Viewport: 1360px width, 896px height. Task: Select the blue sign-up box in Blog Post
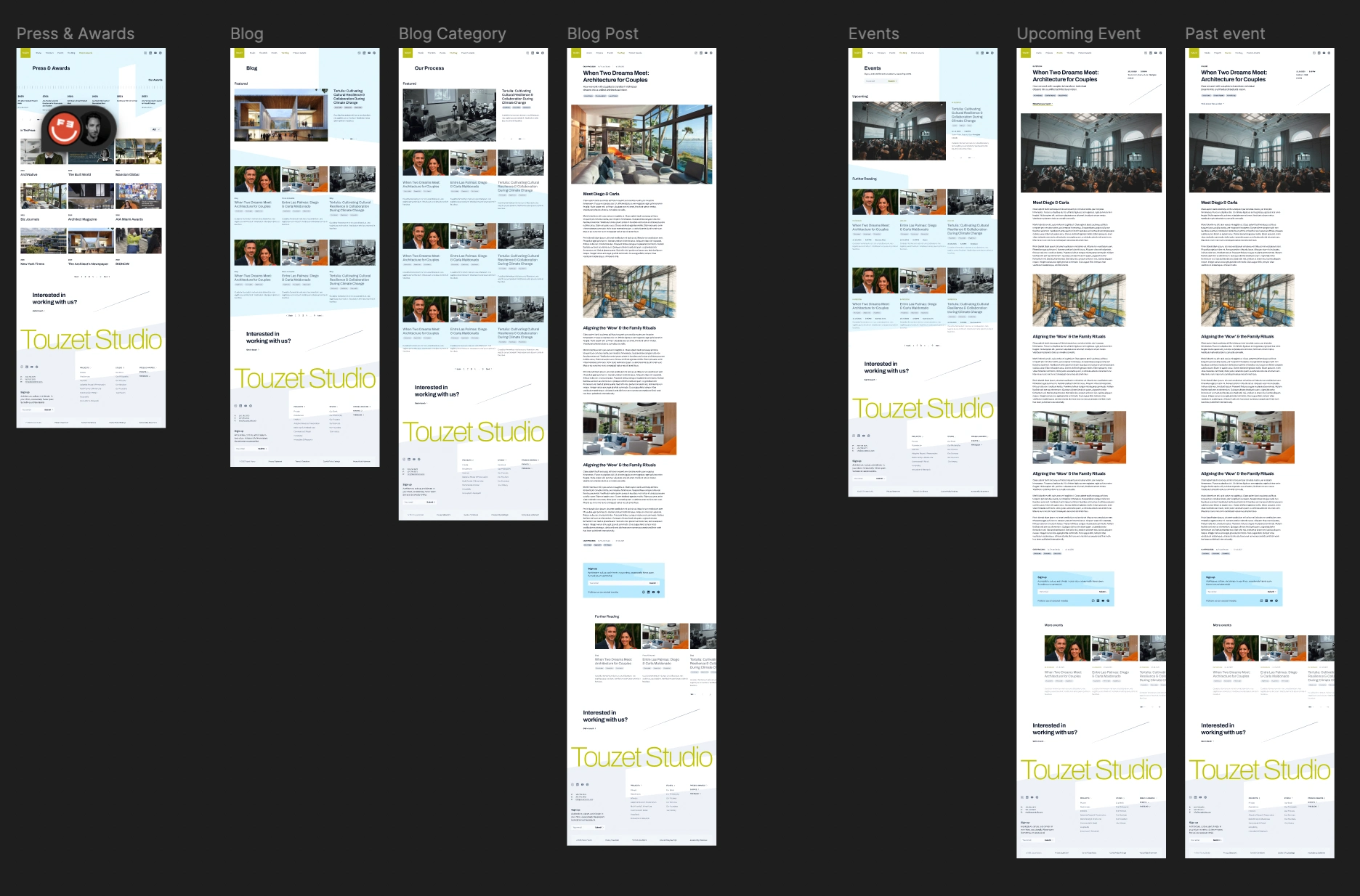pyautogui.click(x=624, y=581)
